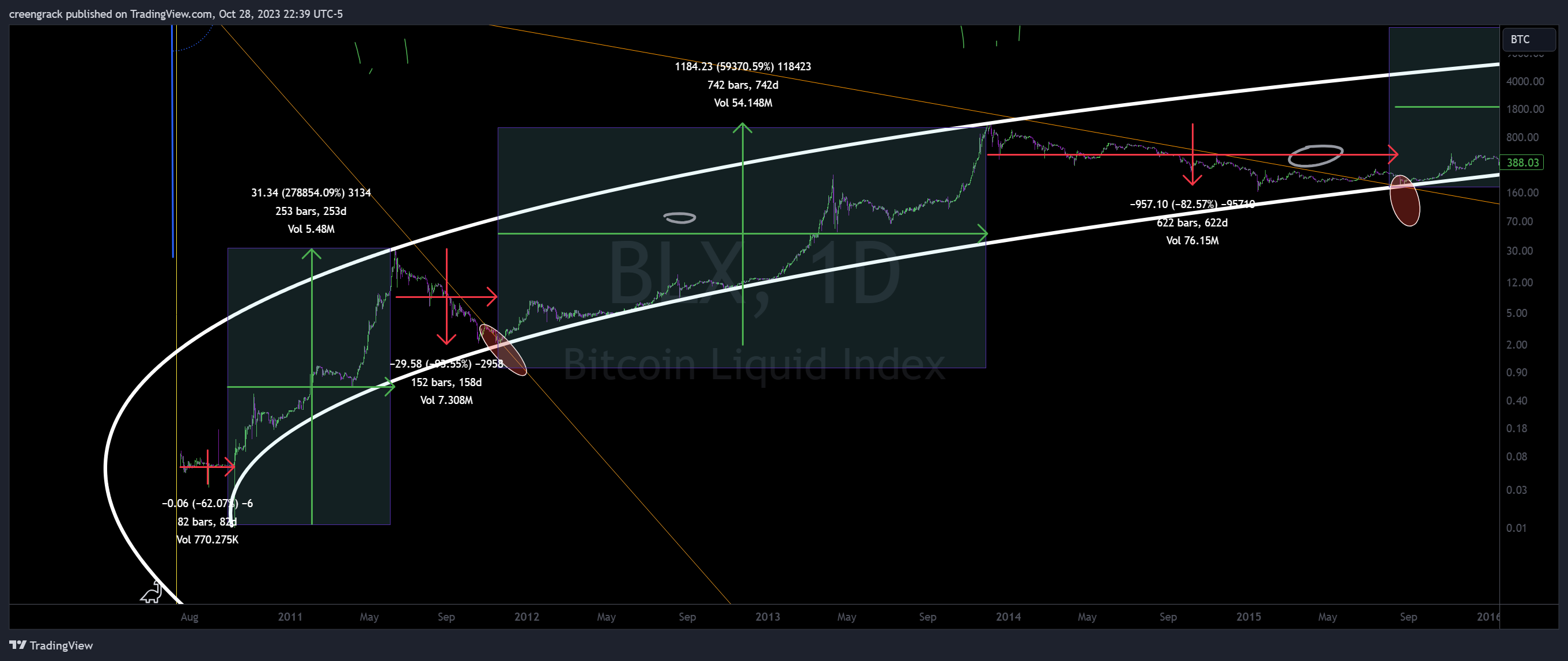The width and height of the screenshot is (1568, 661).
Task: Select the -957.10 (-82.57%) measurement label
Action: pyautogui.click(x=1192, y=204)
